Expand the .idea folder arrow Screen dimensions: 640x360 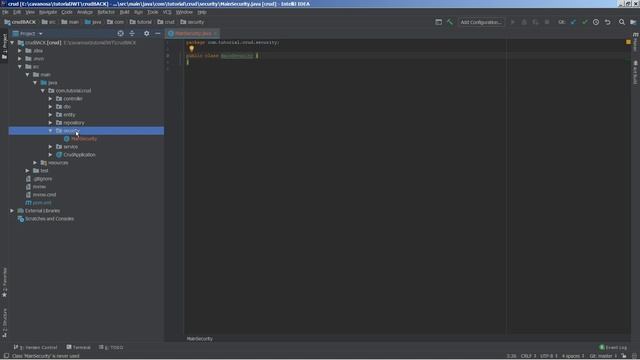coord(20,51)
